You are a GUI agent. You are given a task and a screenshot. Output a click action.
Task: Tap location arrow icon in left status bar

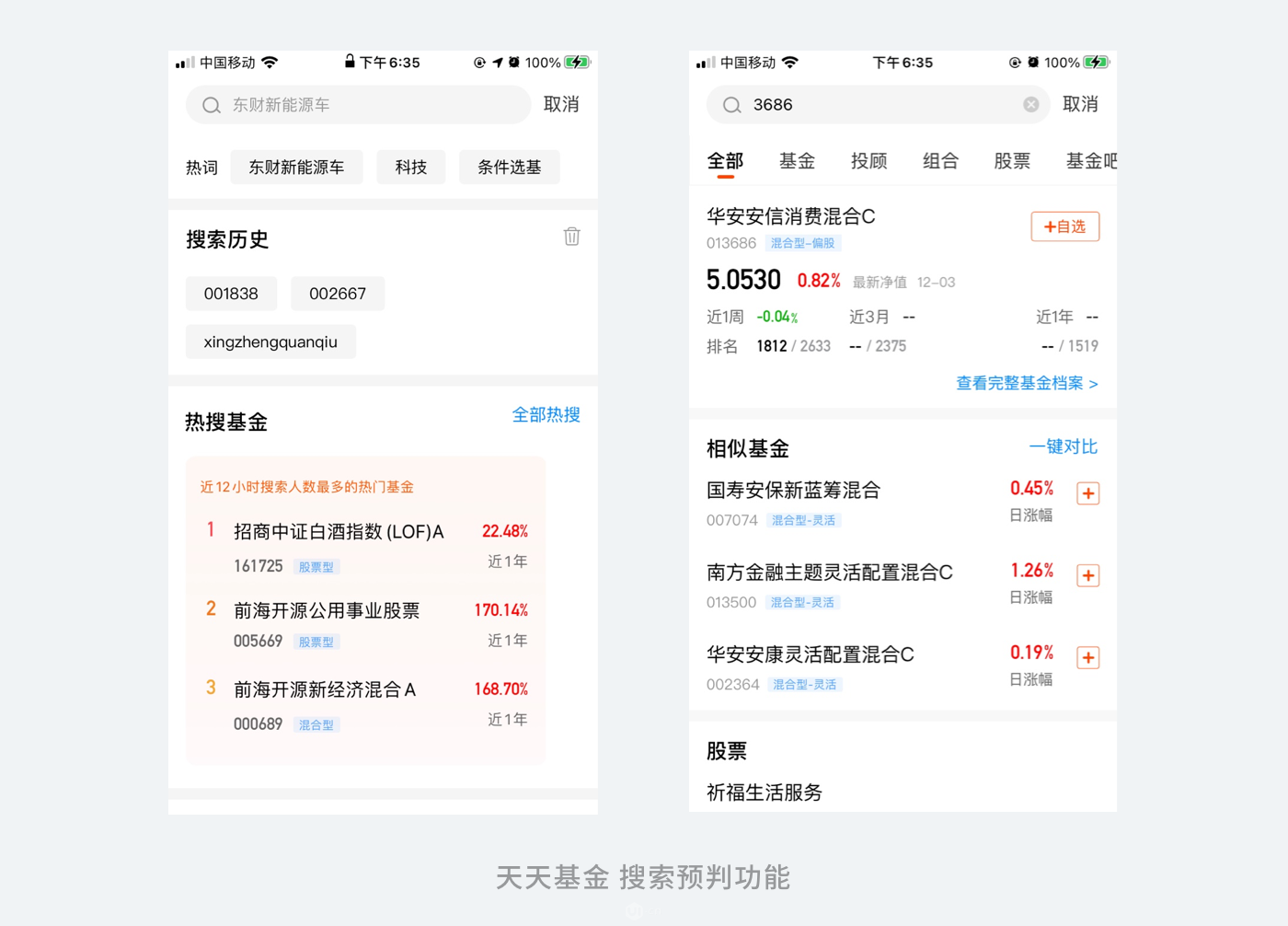tap(498, 63)
